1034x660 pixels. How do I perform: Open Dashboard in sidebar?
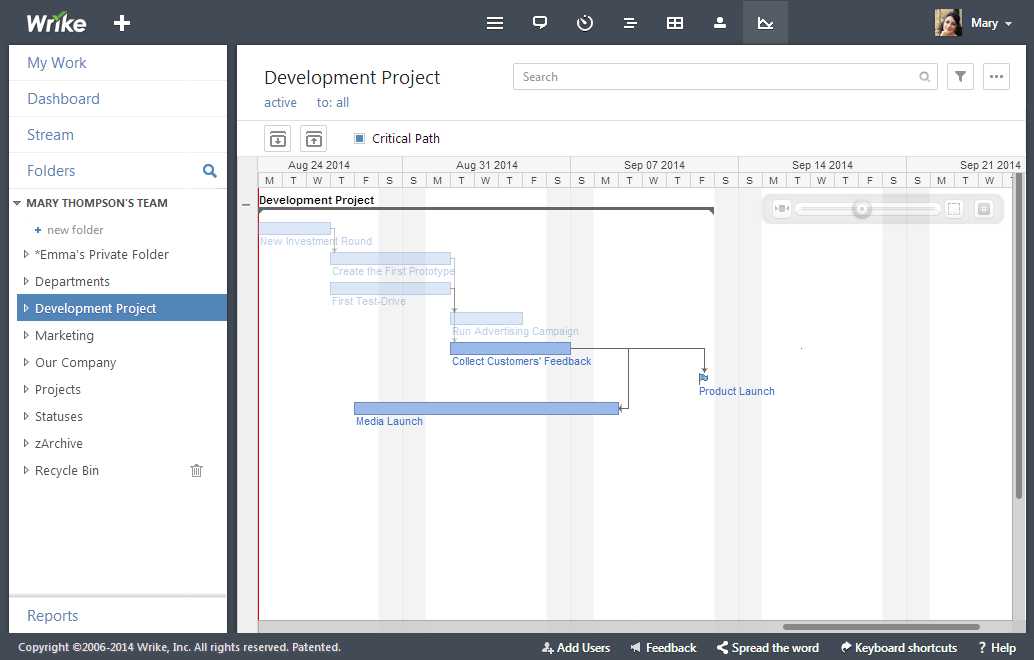(x=63, y=99)
